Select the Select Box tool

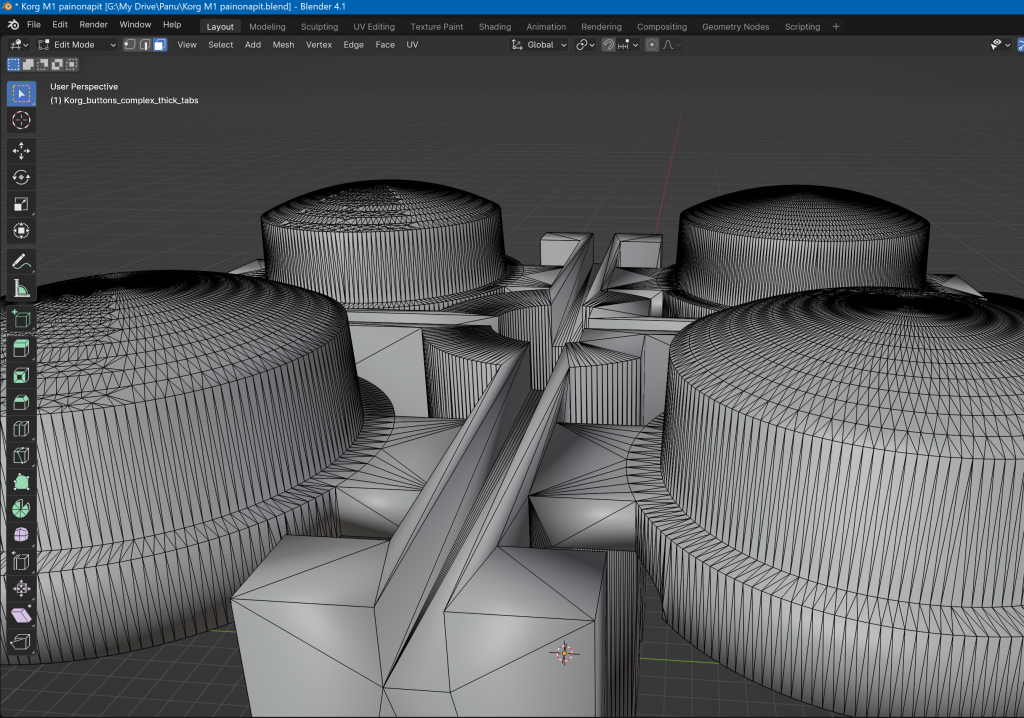[21, 94]
